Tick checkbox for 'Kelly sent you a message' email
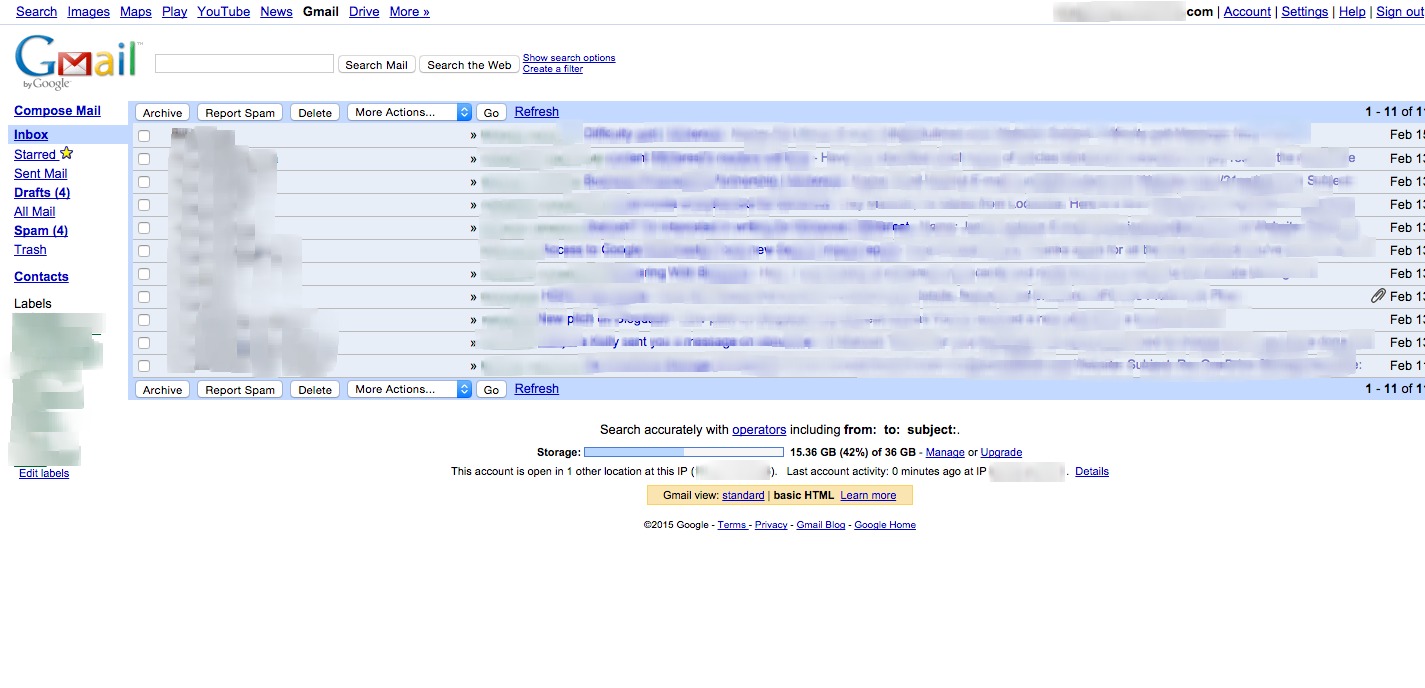 [x=144, y=342]
